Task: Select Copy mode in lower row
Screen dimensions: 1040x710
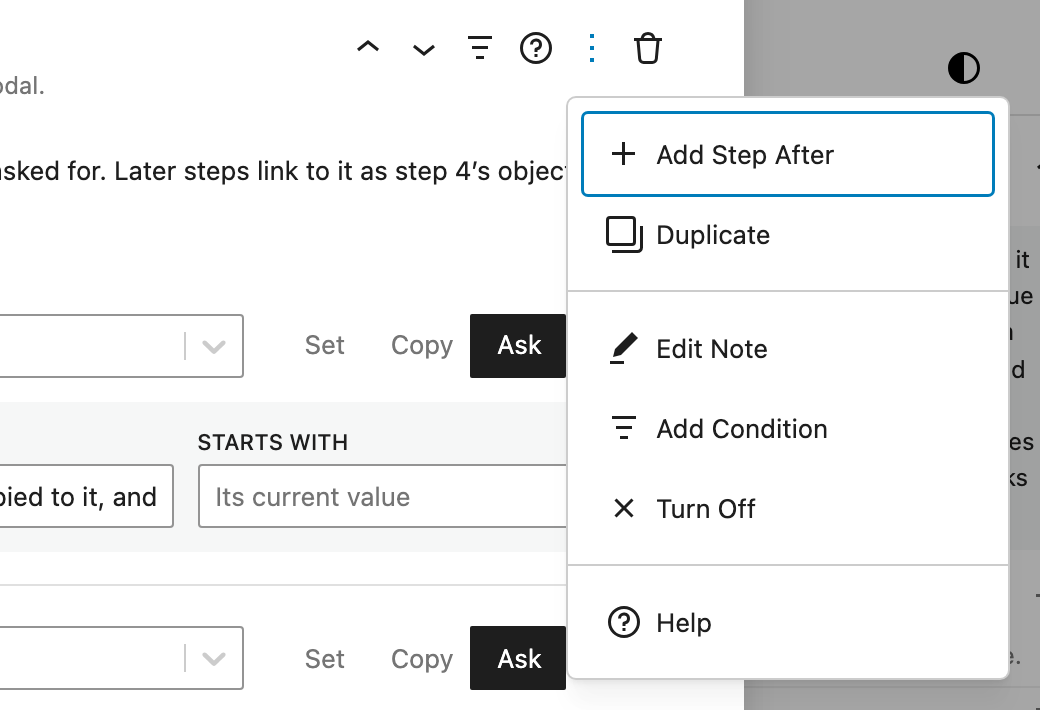Action: [422, 659]
